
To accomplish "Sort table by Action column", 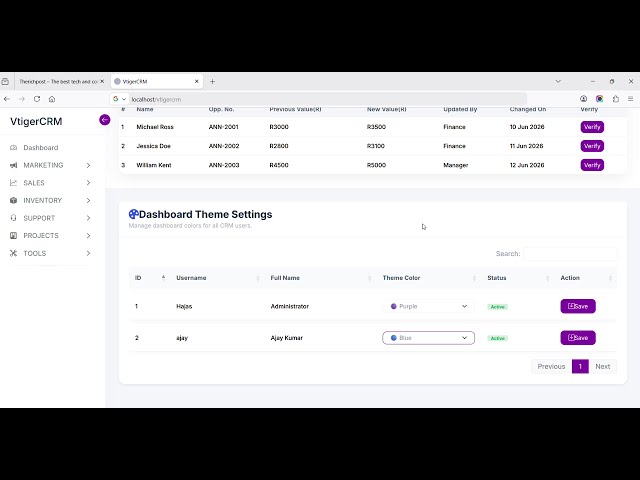I will (585, 278).
